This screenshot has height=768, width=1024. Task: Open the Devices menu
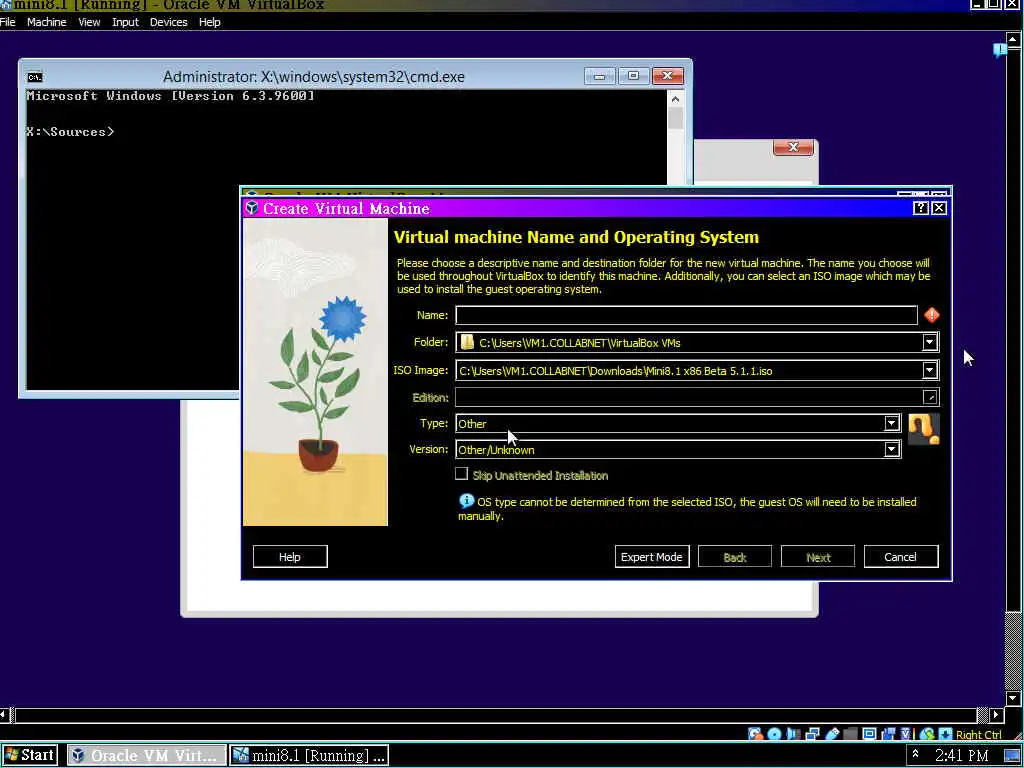click(x=168, y=22)
